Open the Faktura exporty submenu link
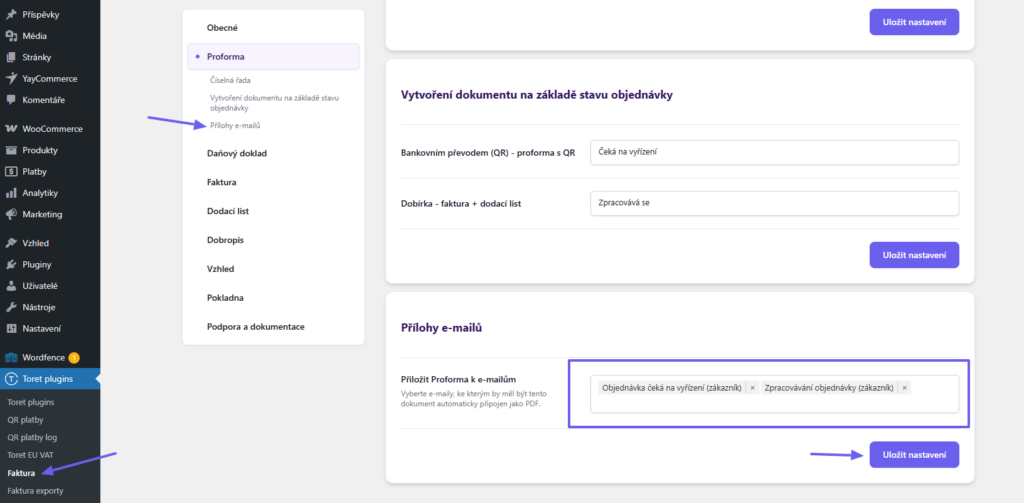 (x=35, y=491)
